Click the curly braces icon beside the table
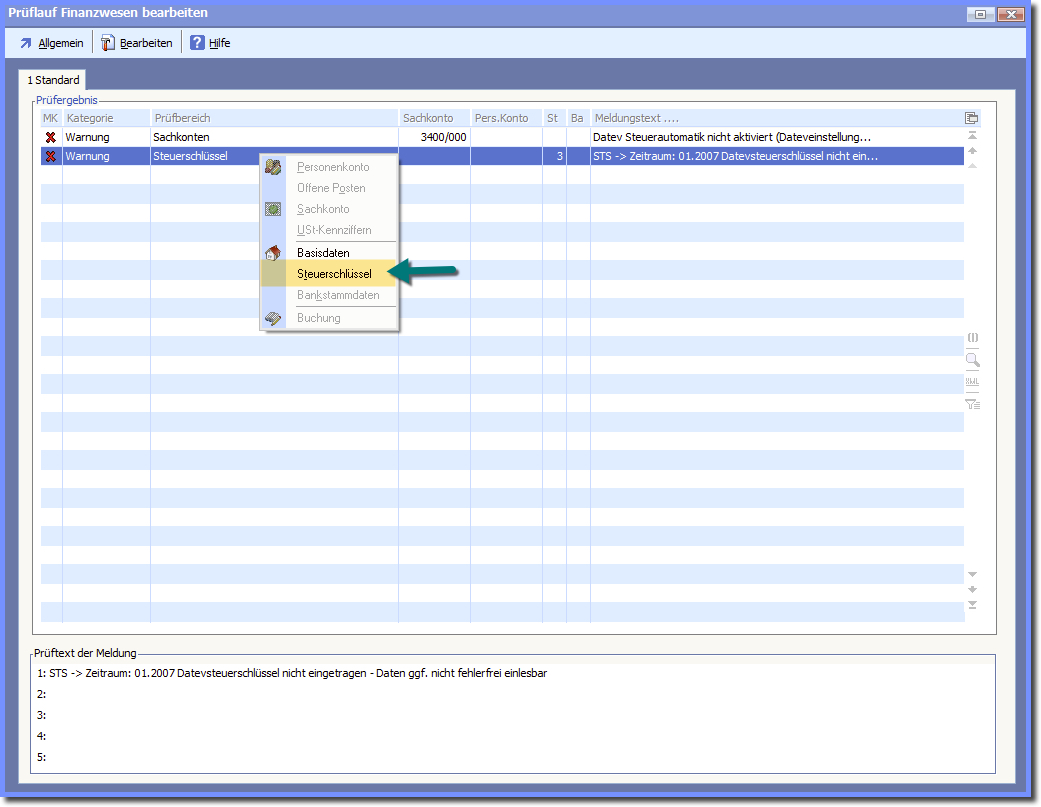Viewport: 1041px width, 807px height. point(971,339)
